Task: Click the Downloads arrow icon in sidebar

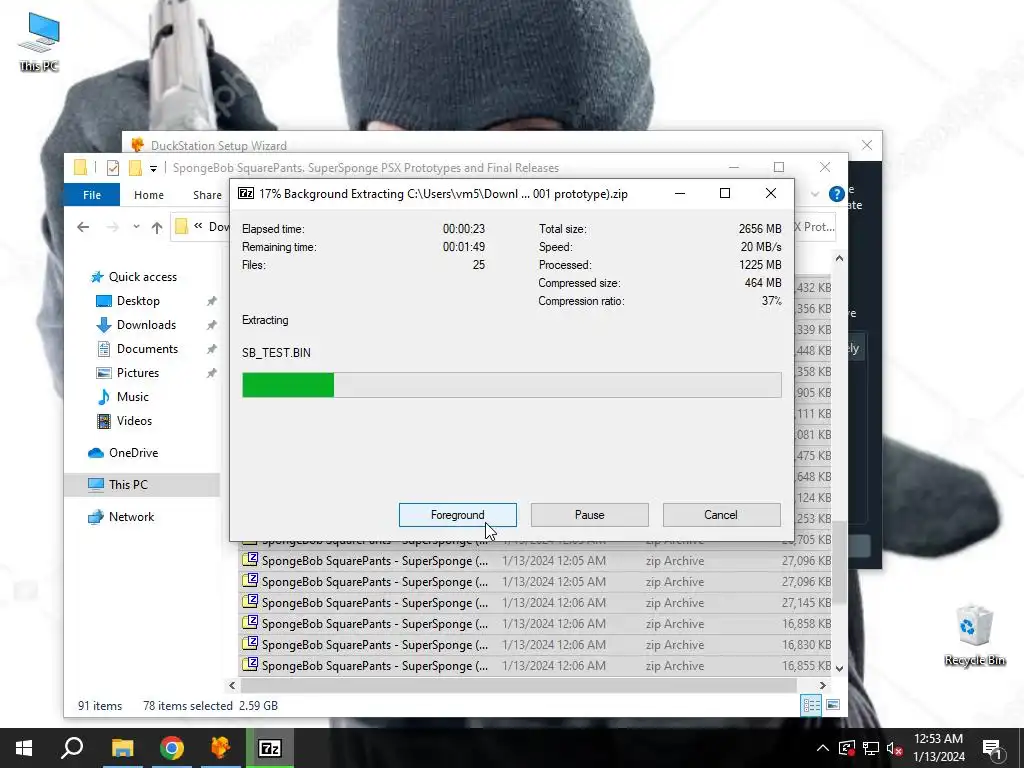Action: [104, 325]
